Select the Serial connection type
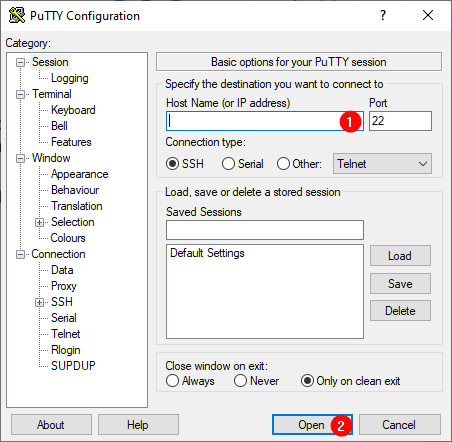This screenshot has width=452, height=442. (x=243, y=164)
